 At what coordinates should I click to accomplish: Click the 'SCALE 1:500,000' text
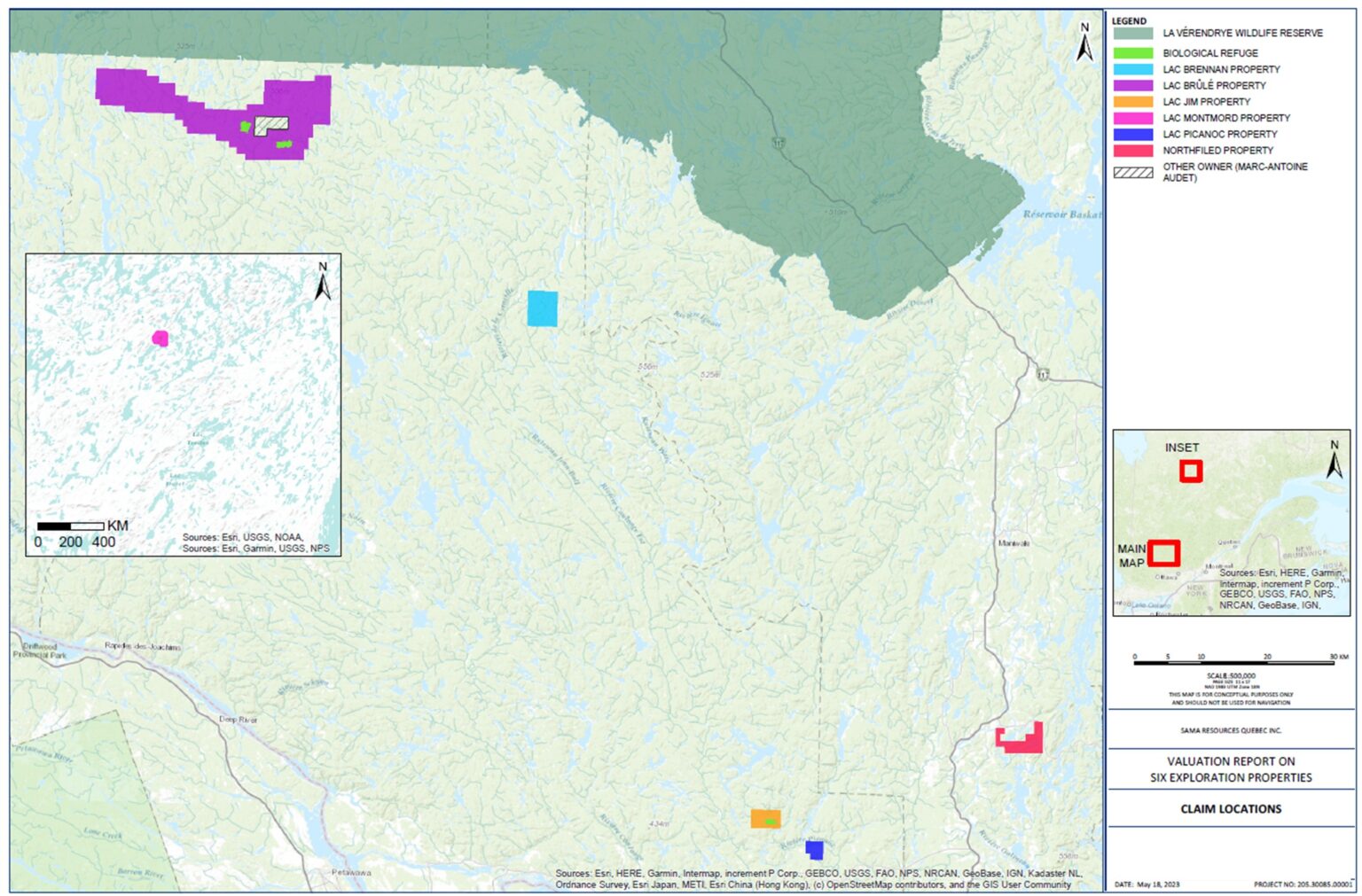pos(1231,676)
